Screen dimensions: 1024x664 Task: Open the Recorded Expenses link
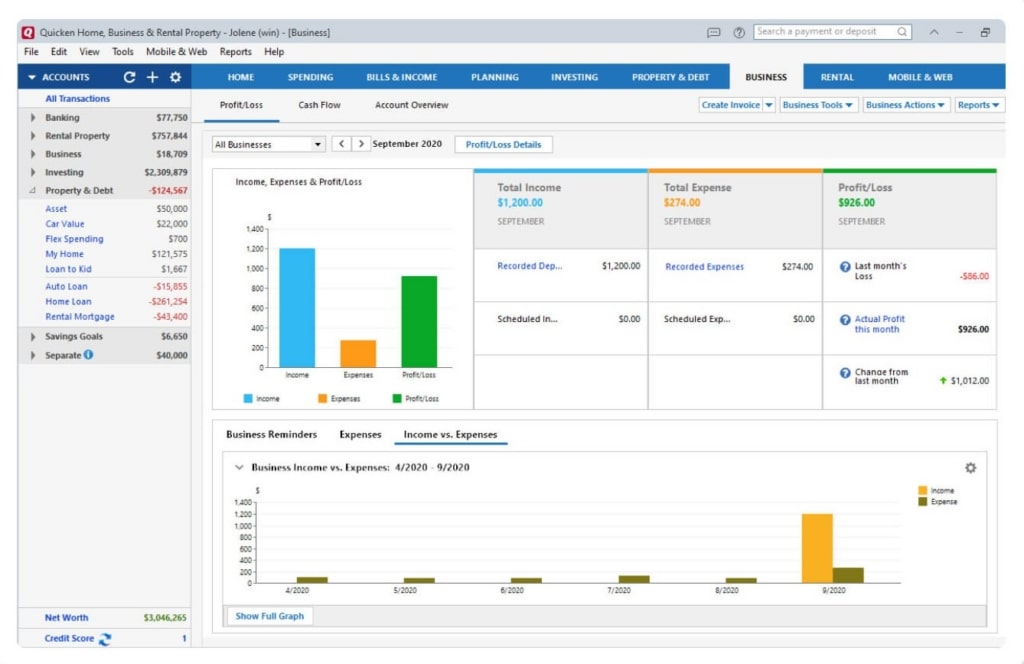[704, 266]
